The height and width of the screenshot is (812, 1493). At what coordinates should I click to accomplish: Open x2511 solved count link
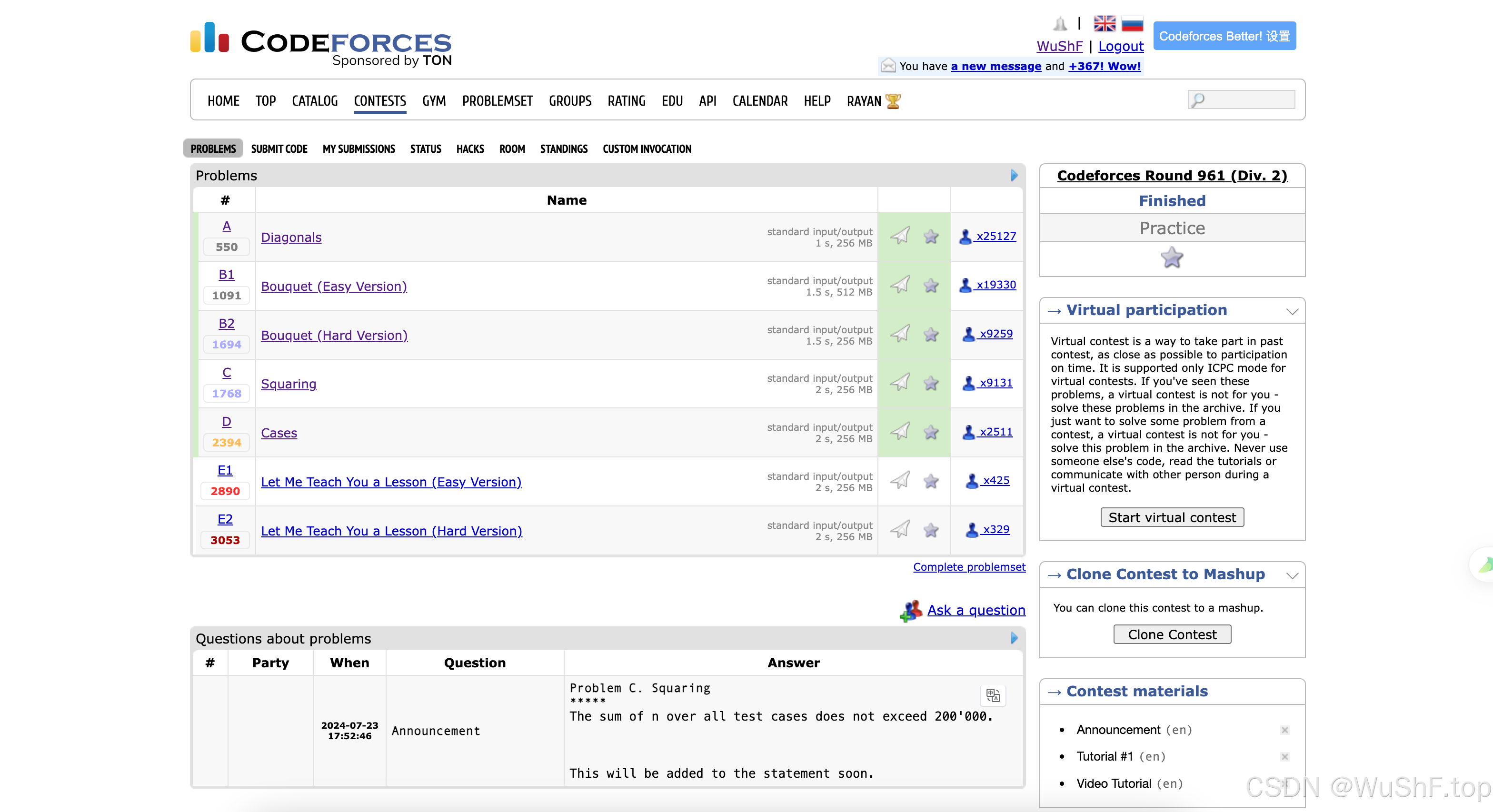tap(995, 432)
